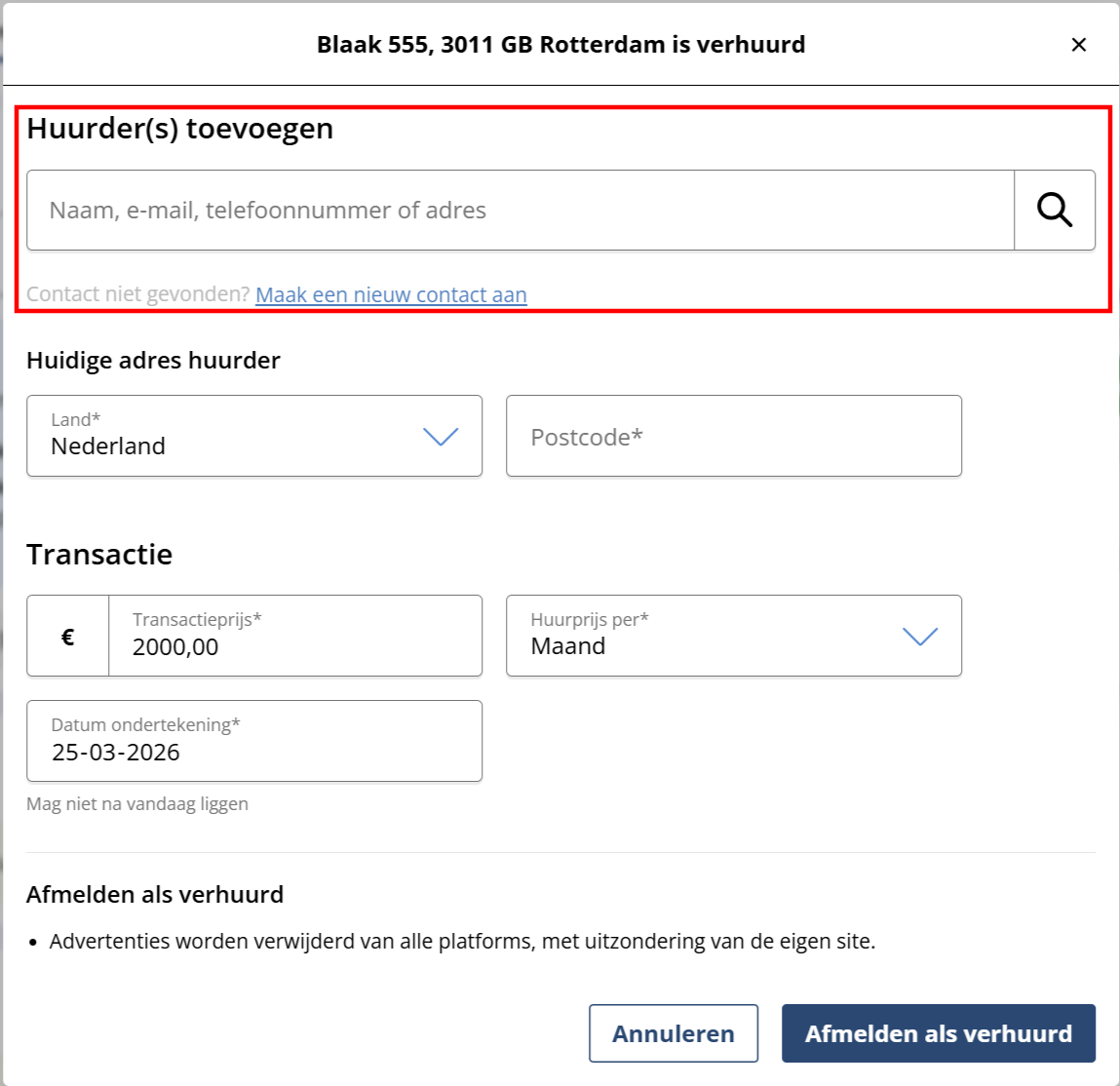
Task: Click the euro currency symbol box
Action: tap(68, 637)
